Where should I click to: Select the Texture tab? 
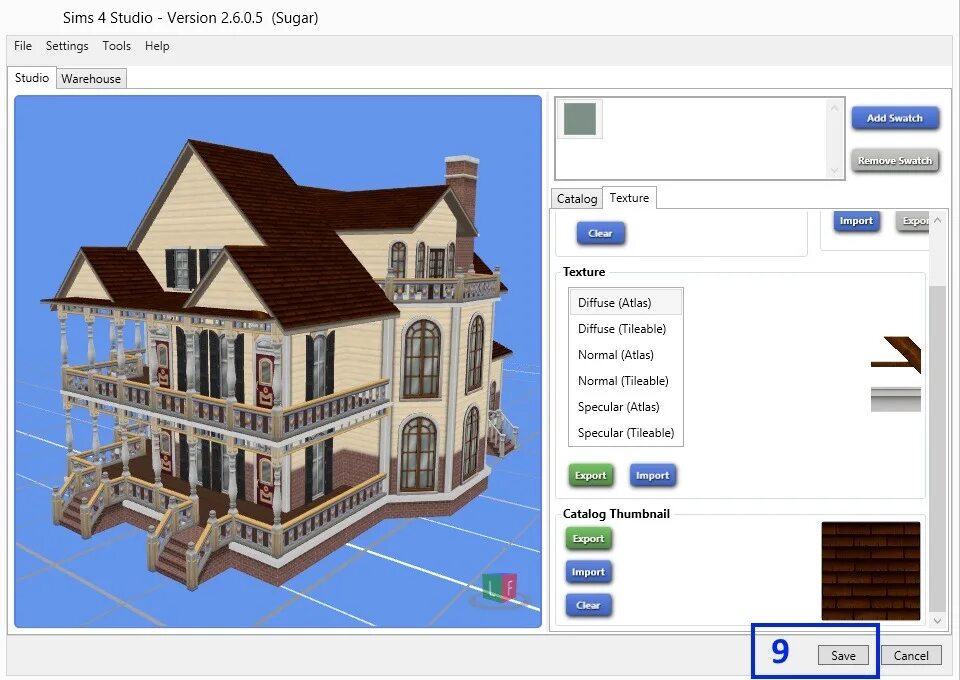pos(629,198)
